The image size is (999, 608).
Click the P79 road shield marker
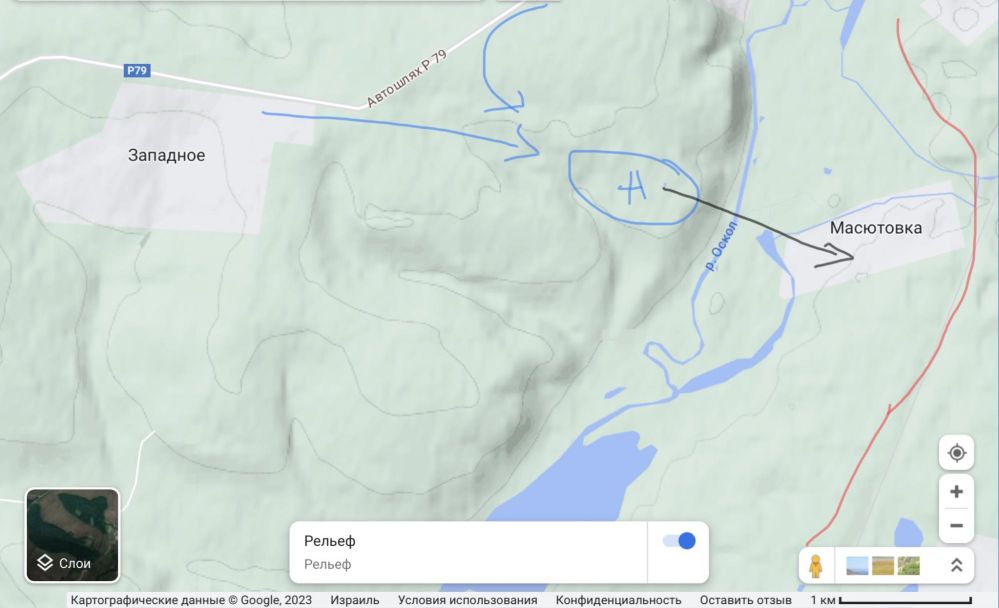pyautogui.click(x=137, y=70)
